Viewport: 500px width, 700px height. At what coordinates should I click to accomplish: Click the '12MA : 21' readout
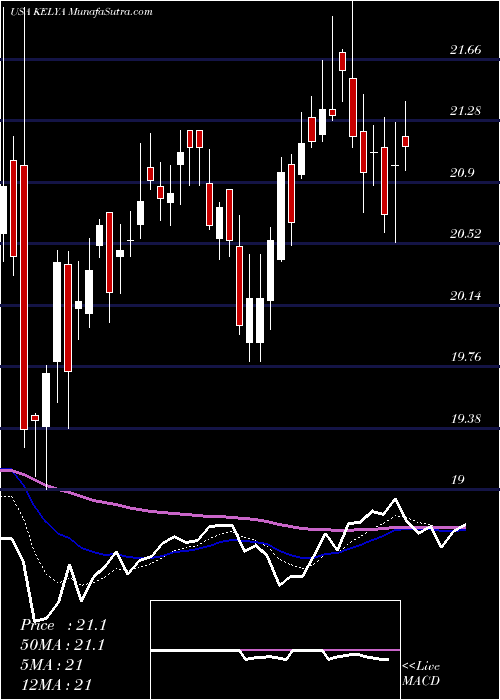tap(56, 685)
